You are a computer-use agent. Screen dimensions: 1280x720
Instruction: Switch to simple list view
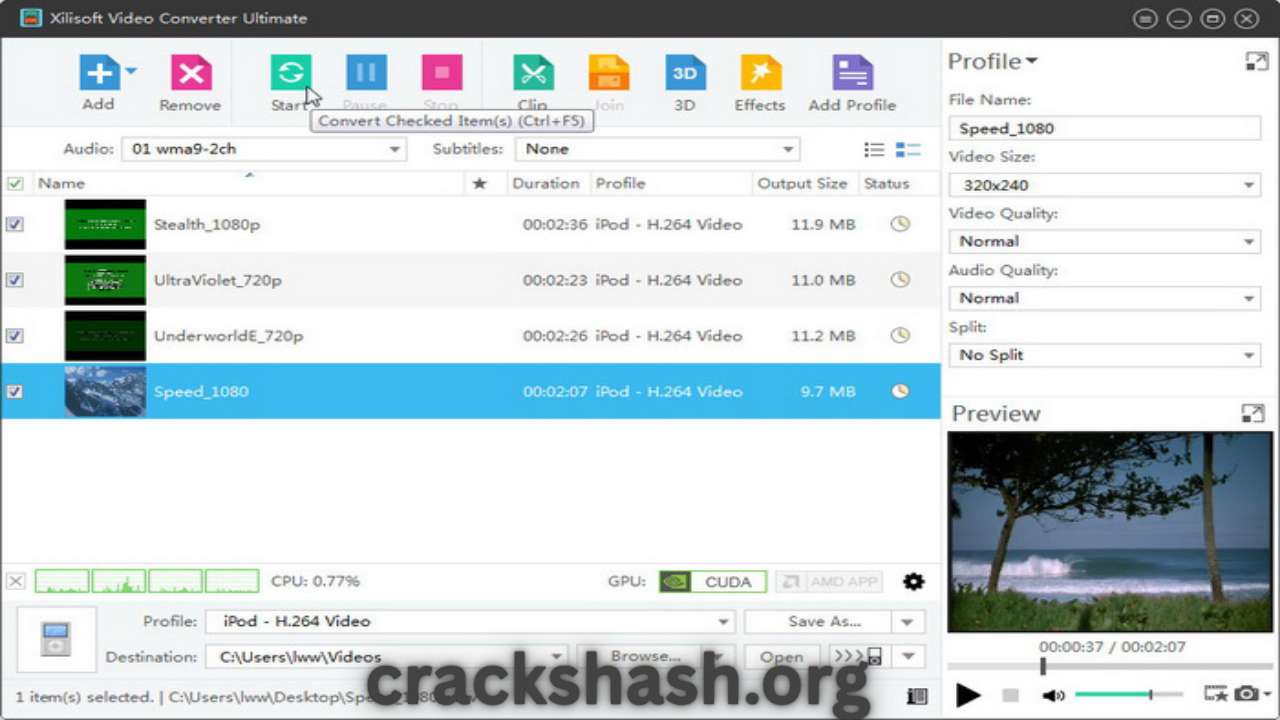[874, 150]
